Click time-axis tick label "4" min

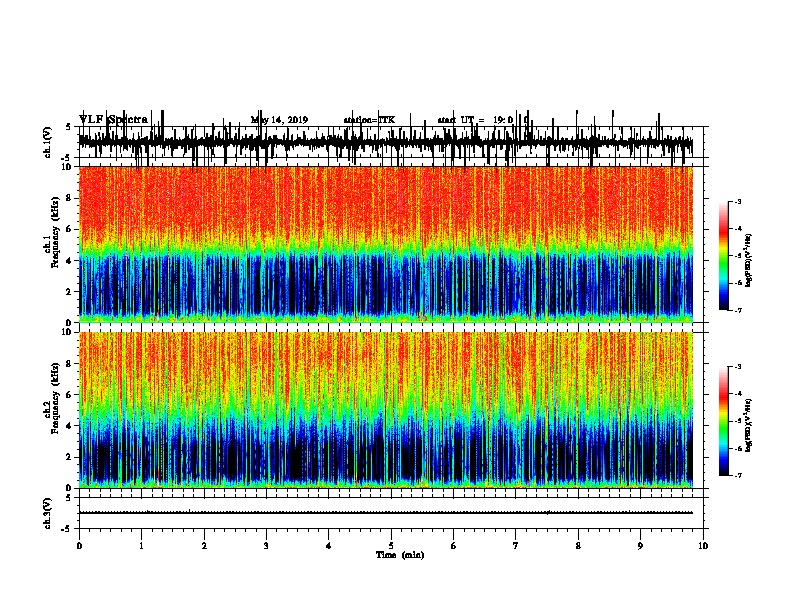coord(329,546)
